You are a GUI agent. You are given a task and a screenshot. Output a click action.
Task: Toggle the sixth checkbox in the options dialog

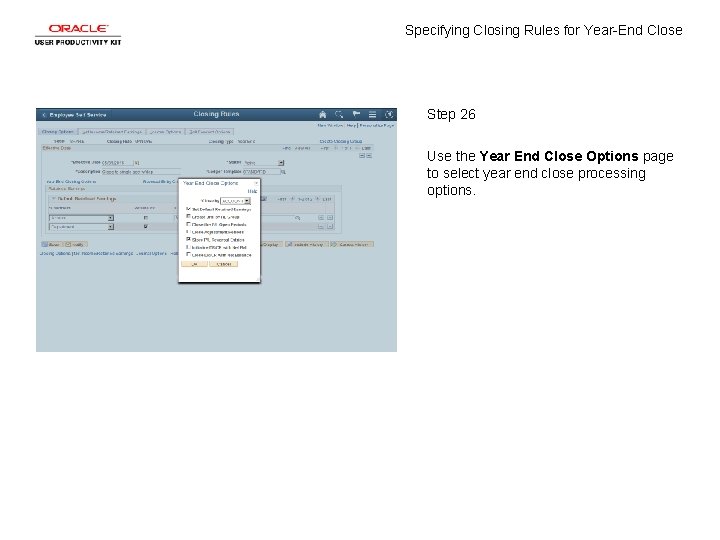click(188, 247)
